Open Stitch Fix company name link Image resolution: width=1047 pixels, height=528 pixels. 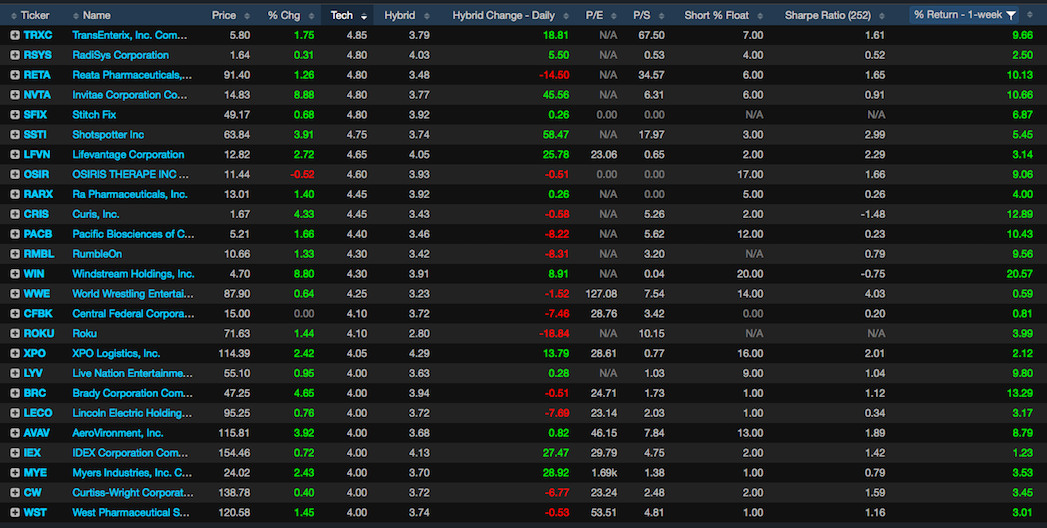(94, 115)
